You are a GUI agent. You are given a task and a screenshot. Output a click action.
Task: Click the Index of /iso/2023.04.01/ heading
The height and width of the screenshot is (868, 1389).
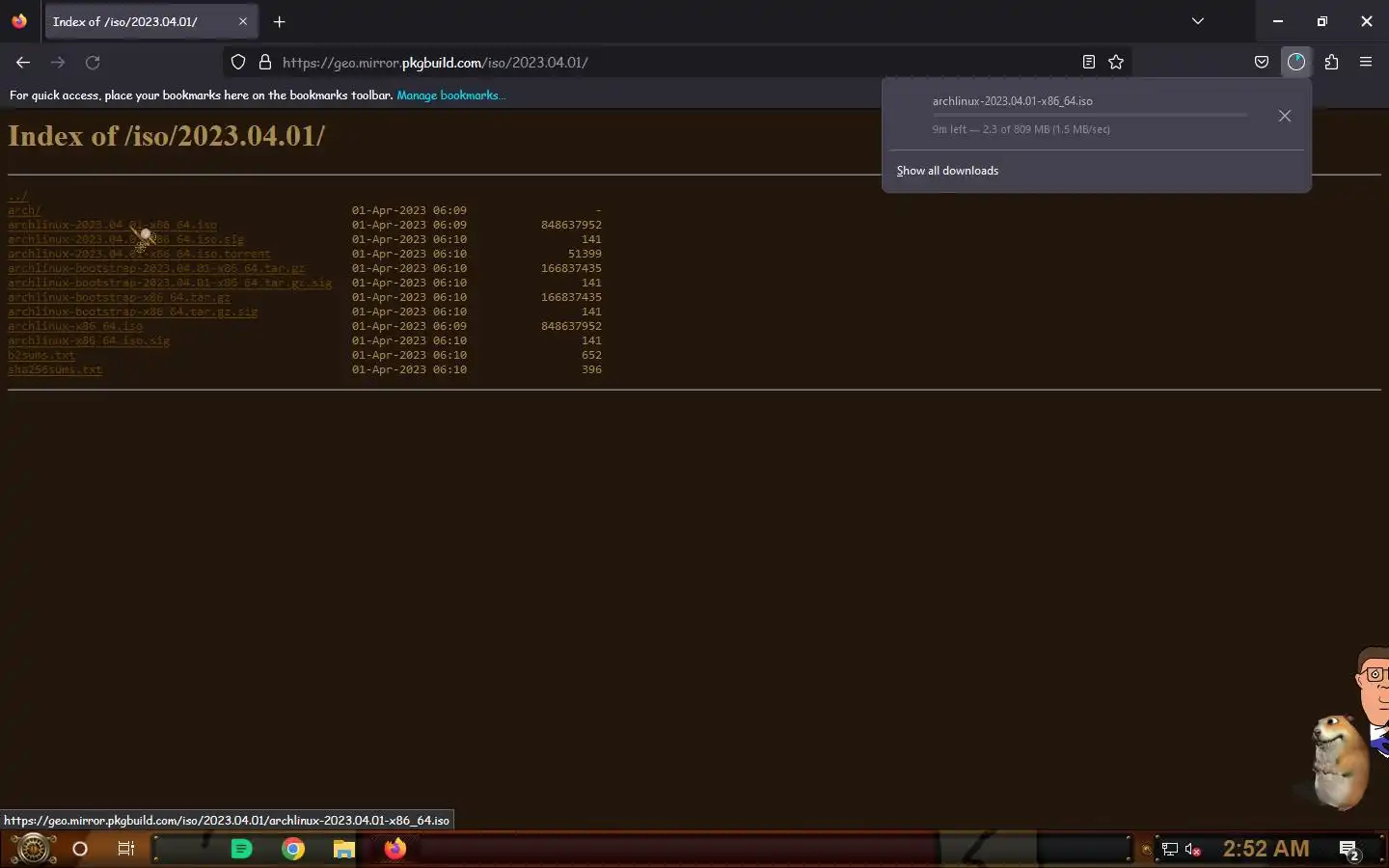coord(166,135)
